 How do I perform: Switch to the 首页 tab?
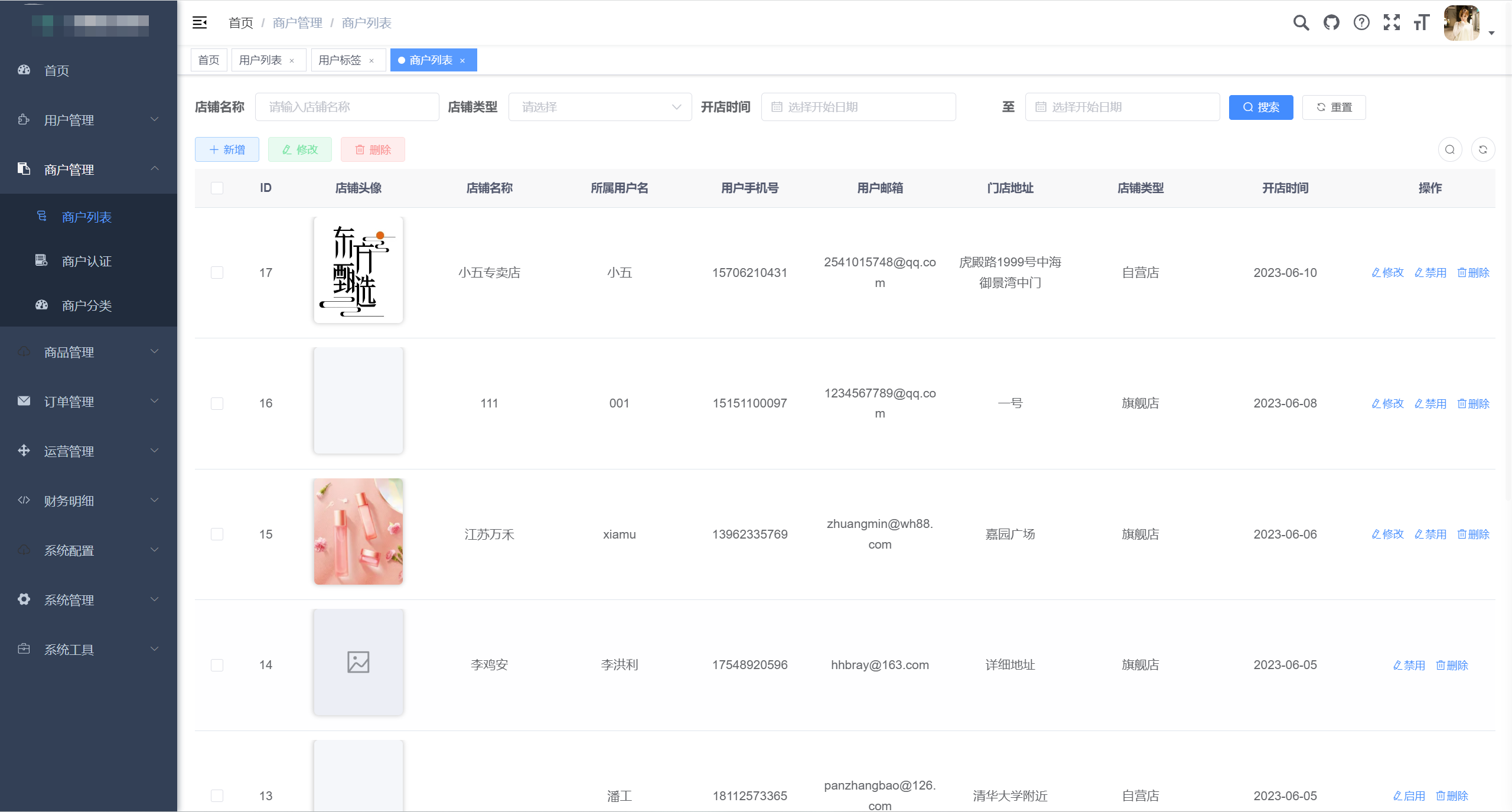(x=208, y=60)
